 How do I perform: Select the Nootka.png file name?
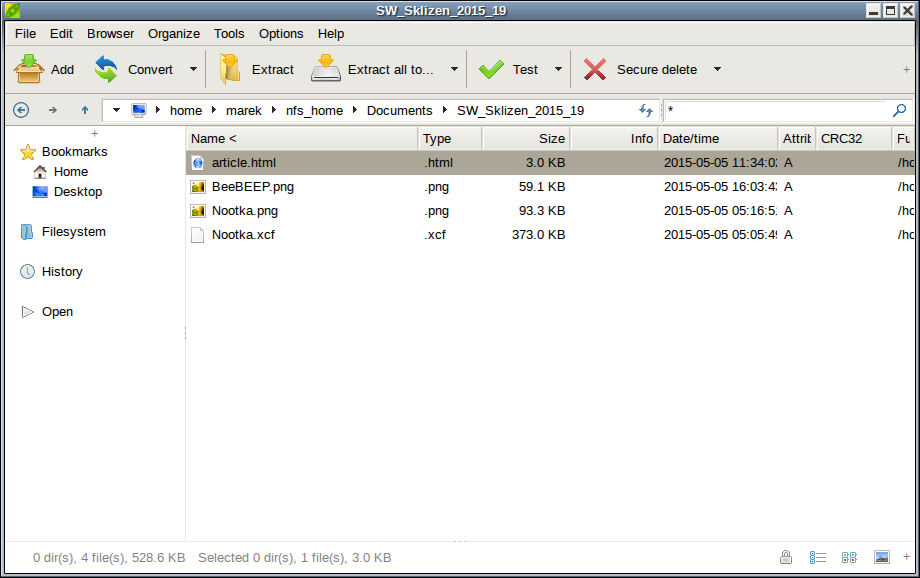(245, 211)
